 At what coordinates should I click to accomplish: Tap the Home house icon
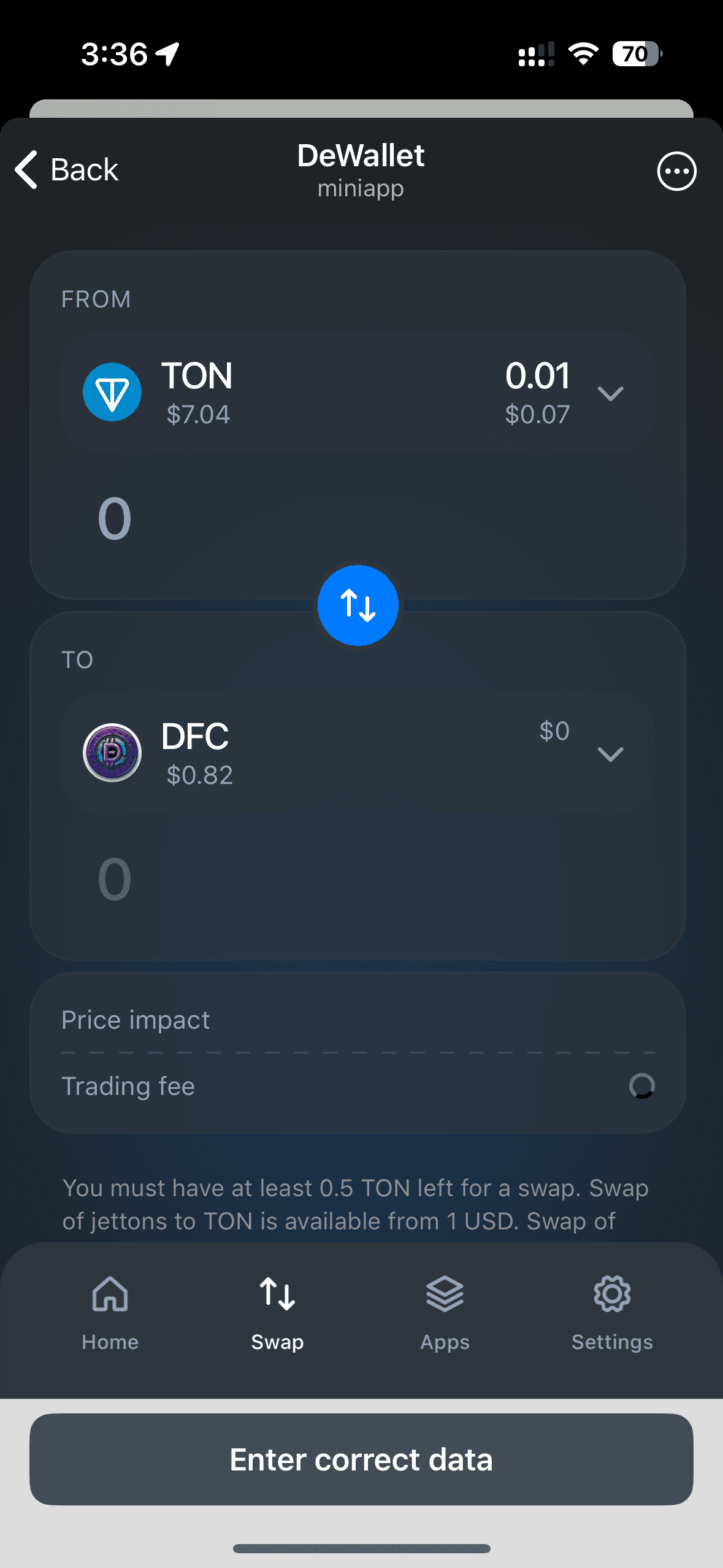click(110, 1294)
